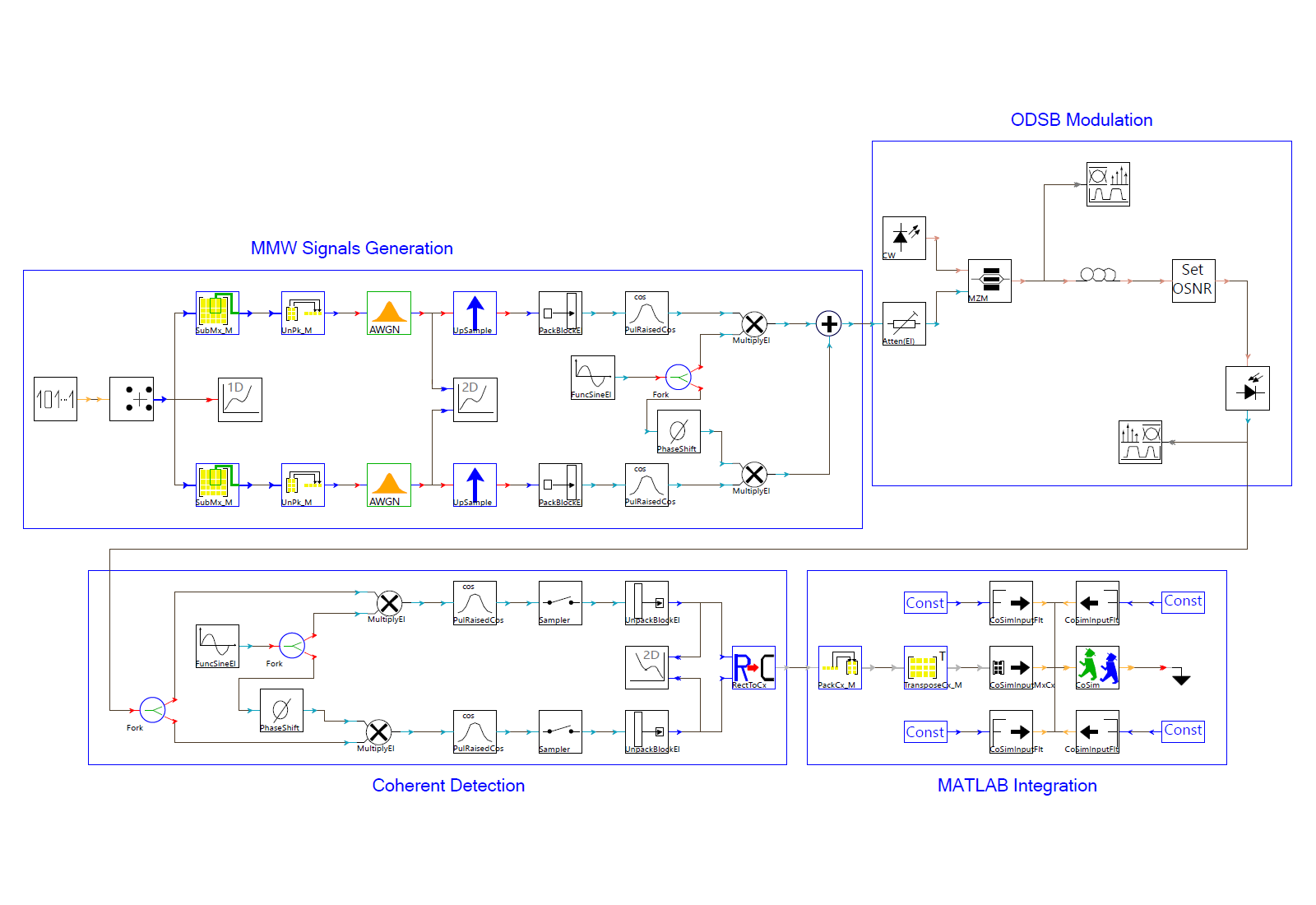Select the TransposeCx_M matrix block

pyautogui.click(x=925, y=667)
